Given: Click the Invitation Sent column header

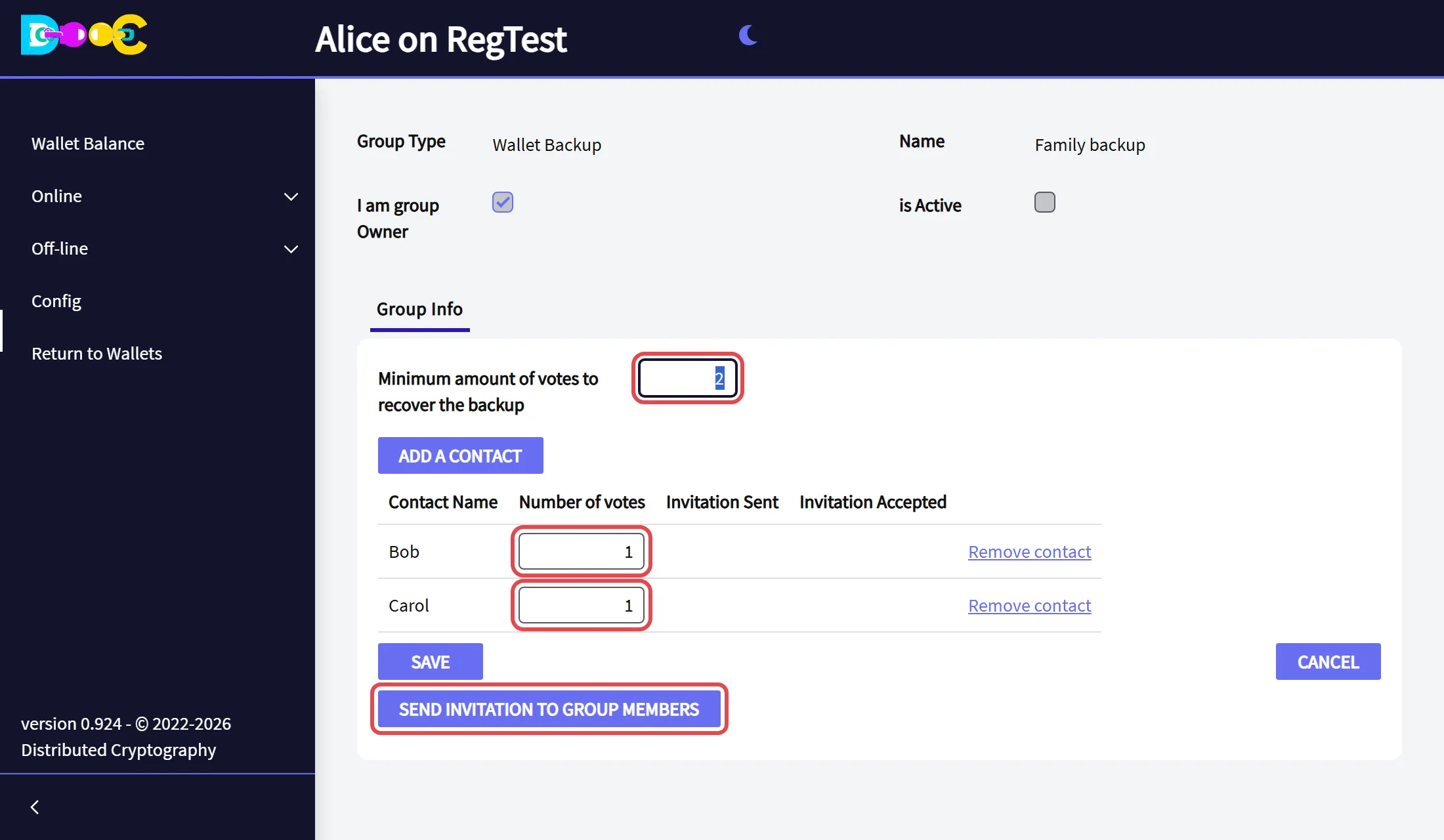Looking at the screenshot, I should pyautogui.click(x=722, y=502).
